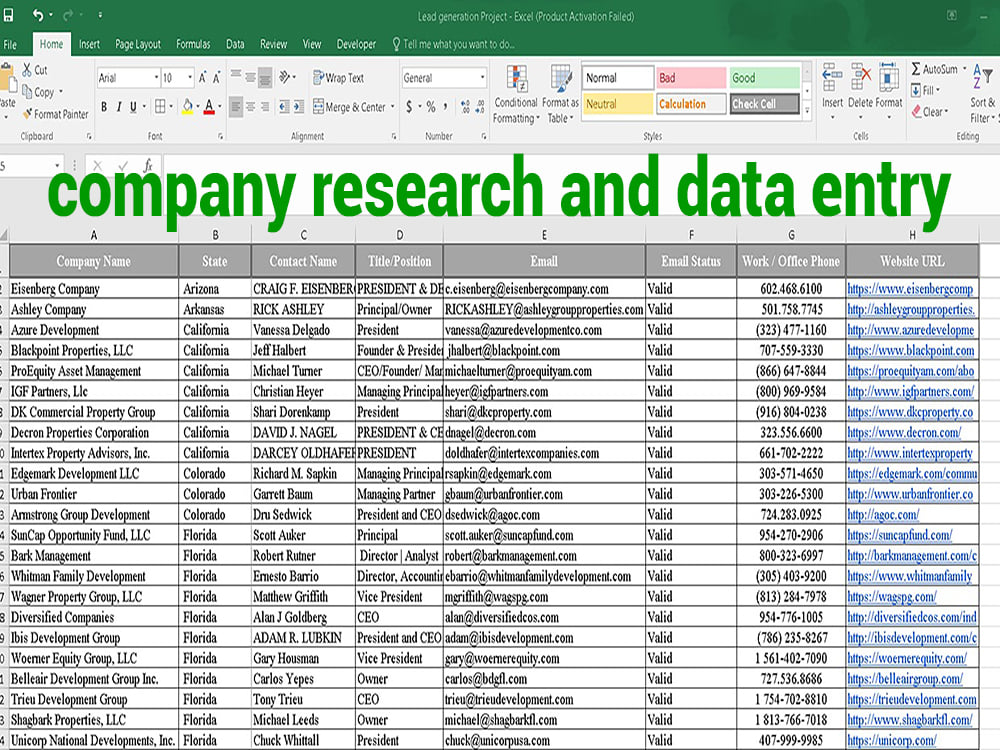Apply red Font Color A
1000x750 pixels.
[x=209, y=107]
